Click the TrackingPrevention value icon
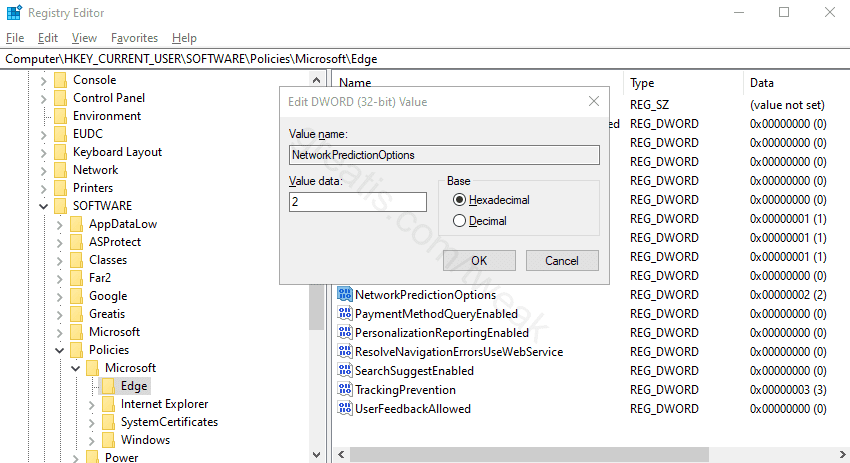Image resolution: width=850 pixels, height=463 pixels. tap(345, 390)
